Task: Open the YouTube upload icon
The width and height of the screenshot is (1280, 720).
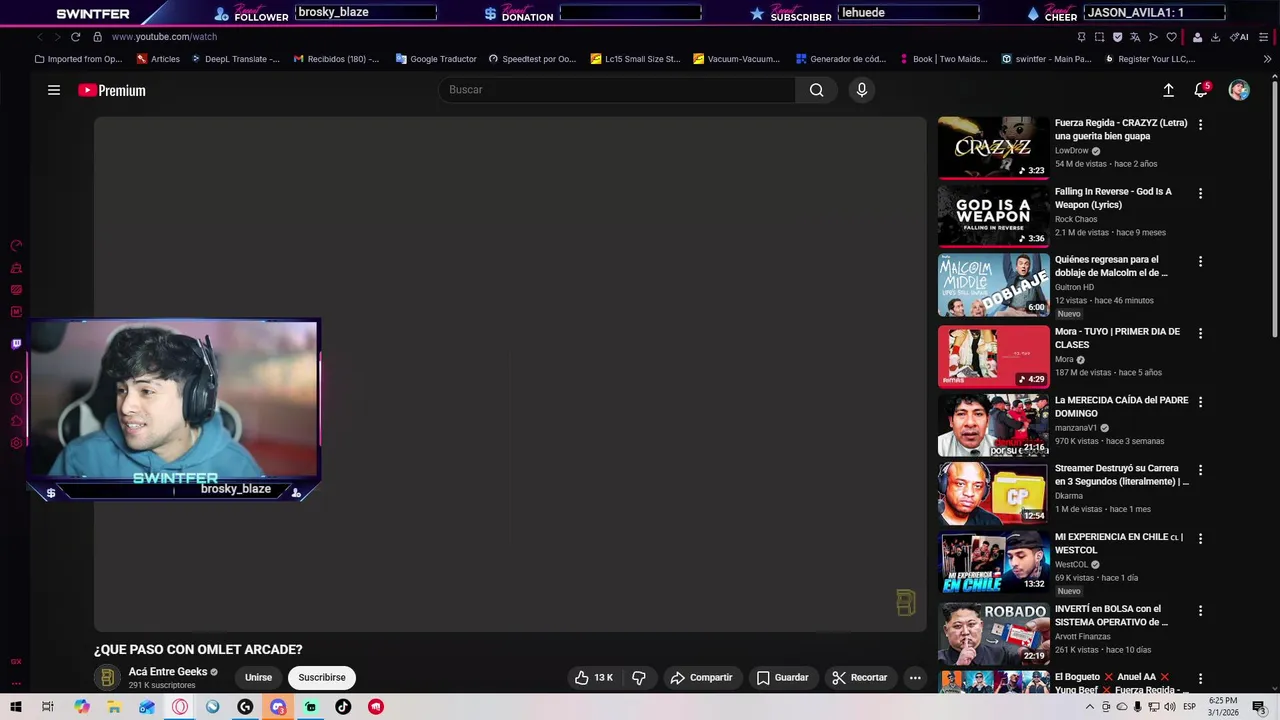Action: pos(1168,90)
